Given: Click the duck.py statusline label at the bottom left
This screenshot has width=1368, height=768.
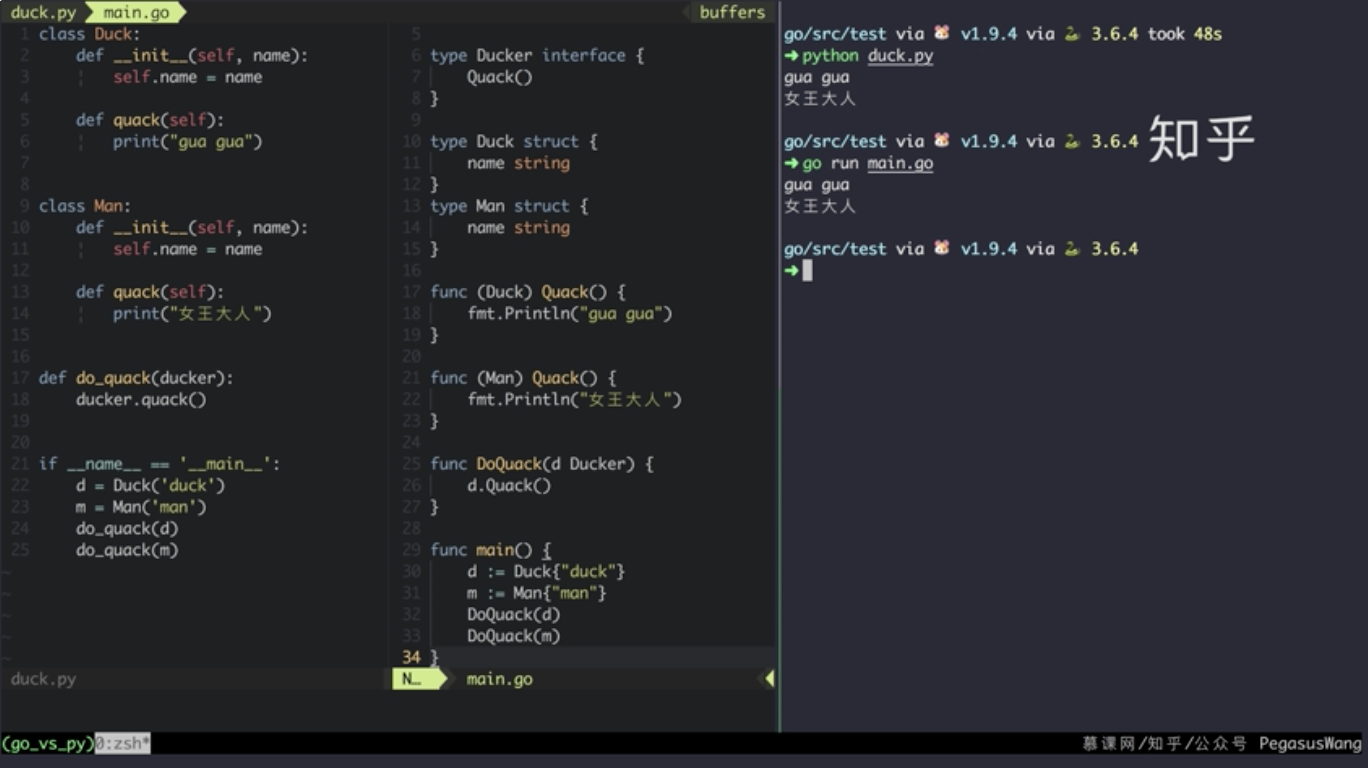Looking at the screenshot, I should pyautogui.click(x=43, y=679).
